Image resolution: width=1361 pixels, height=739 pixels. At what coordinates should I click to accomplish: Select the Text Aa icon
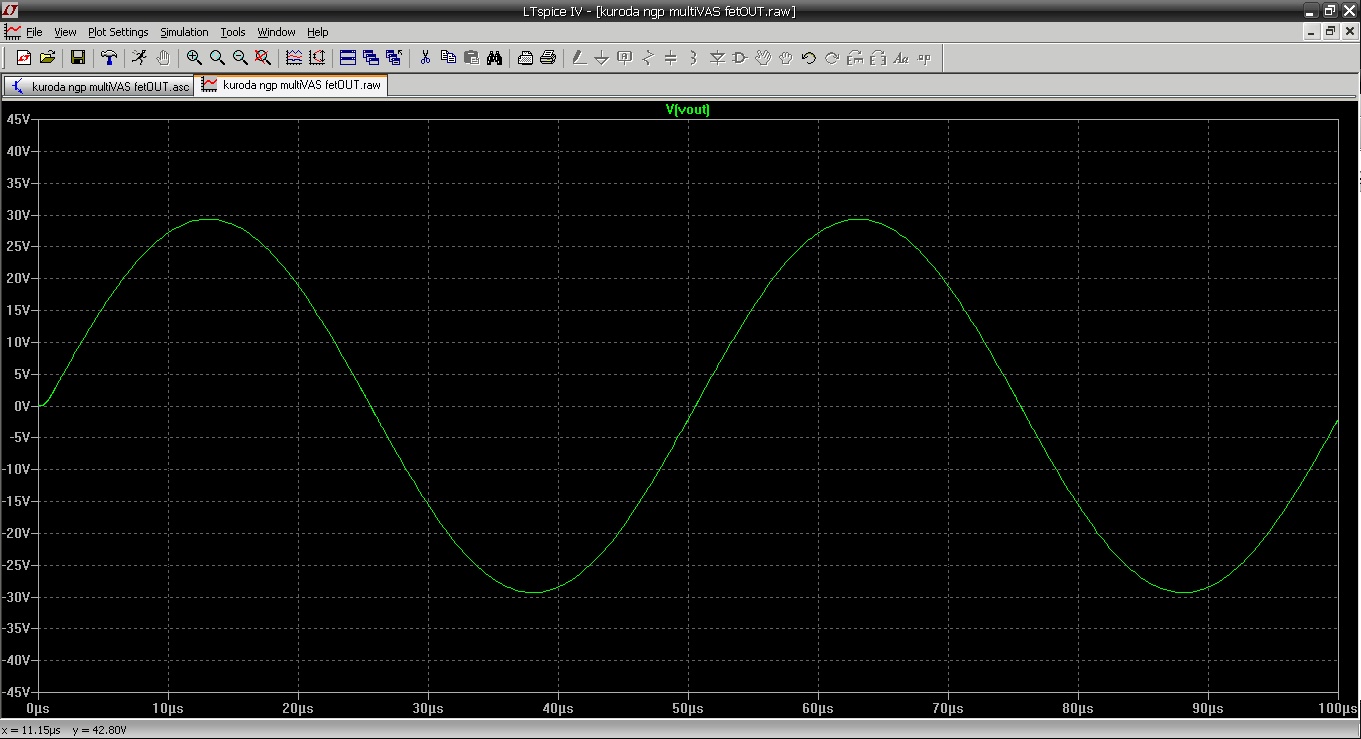coord(901,58)
